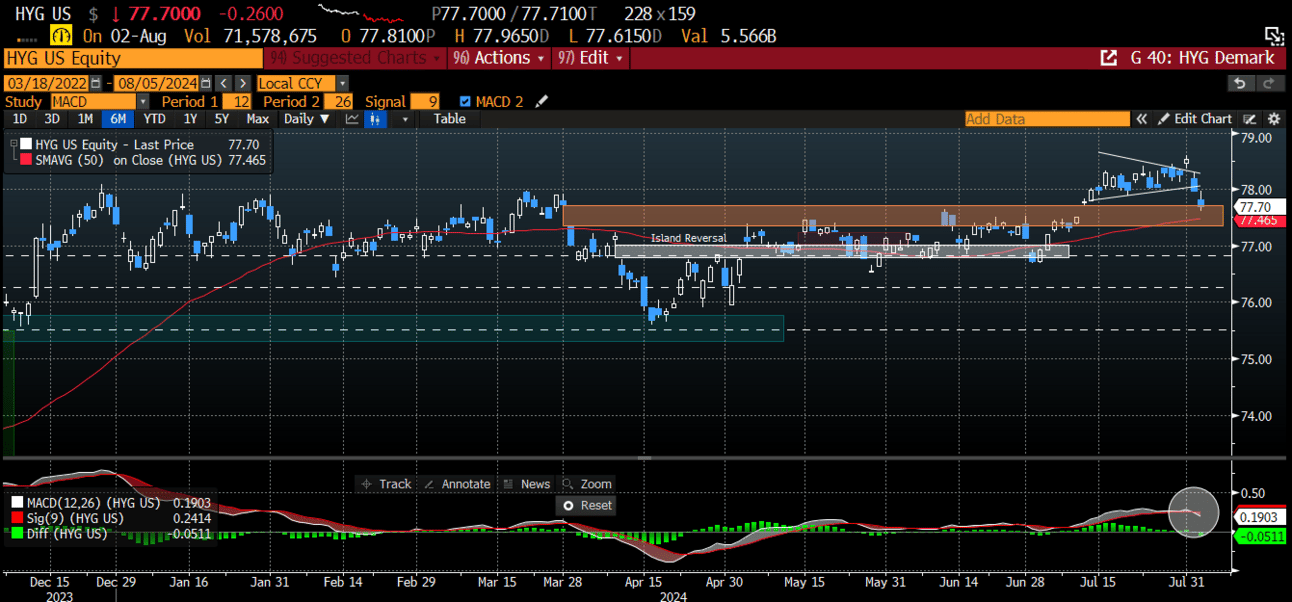Image resolution: width=1292 pixels, height=602 pixels.
Task: Open the end date calendar picker
Action: [206, 83]
